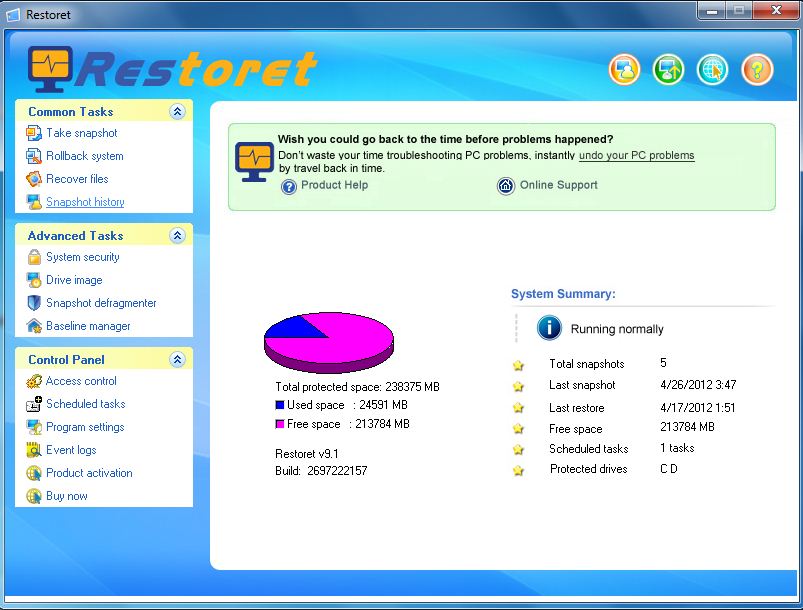Click the Buy now link
Image resolution: width=803 pixels, height=610 pixels.
tap(67, 496)
